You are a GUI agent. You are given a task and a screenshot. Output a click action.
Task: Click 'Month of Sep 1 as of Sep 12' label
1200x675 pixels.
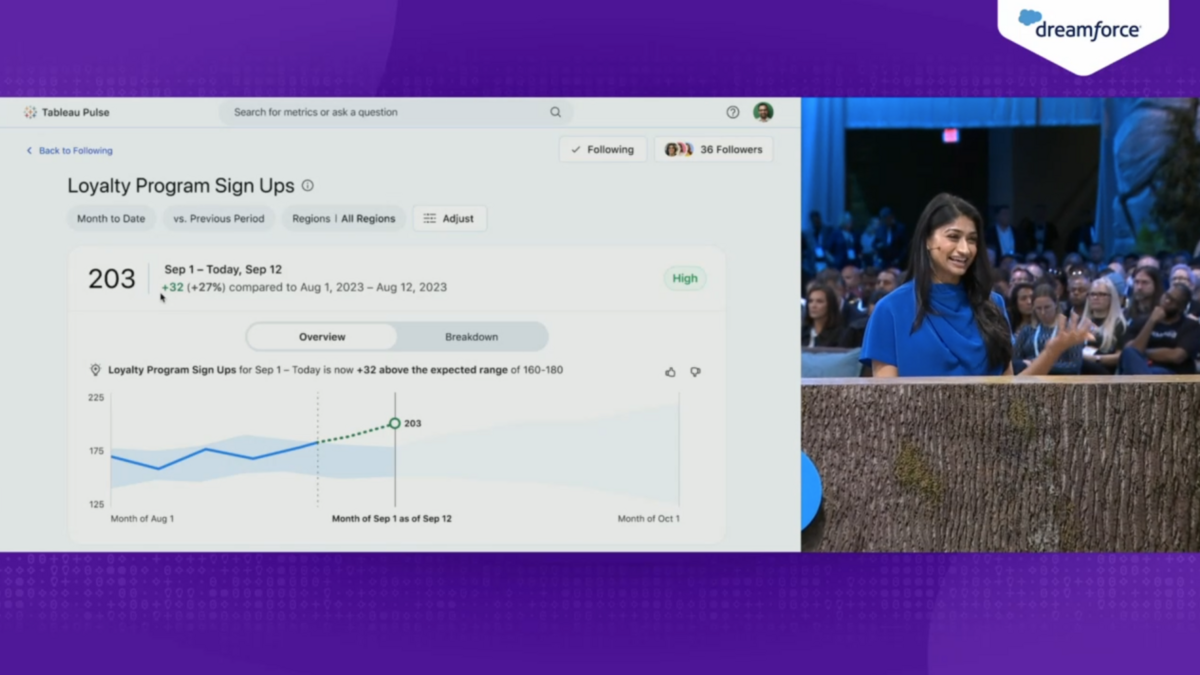pos(391,519)
